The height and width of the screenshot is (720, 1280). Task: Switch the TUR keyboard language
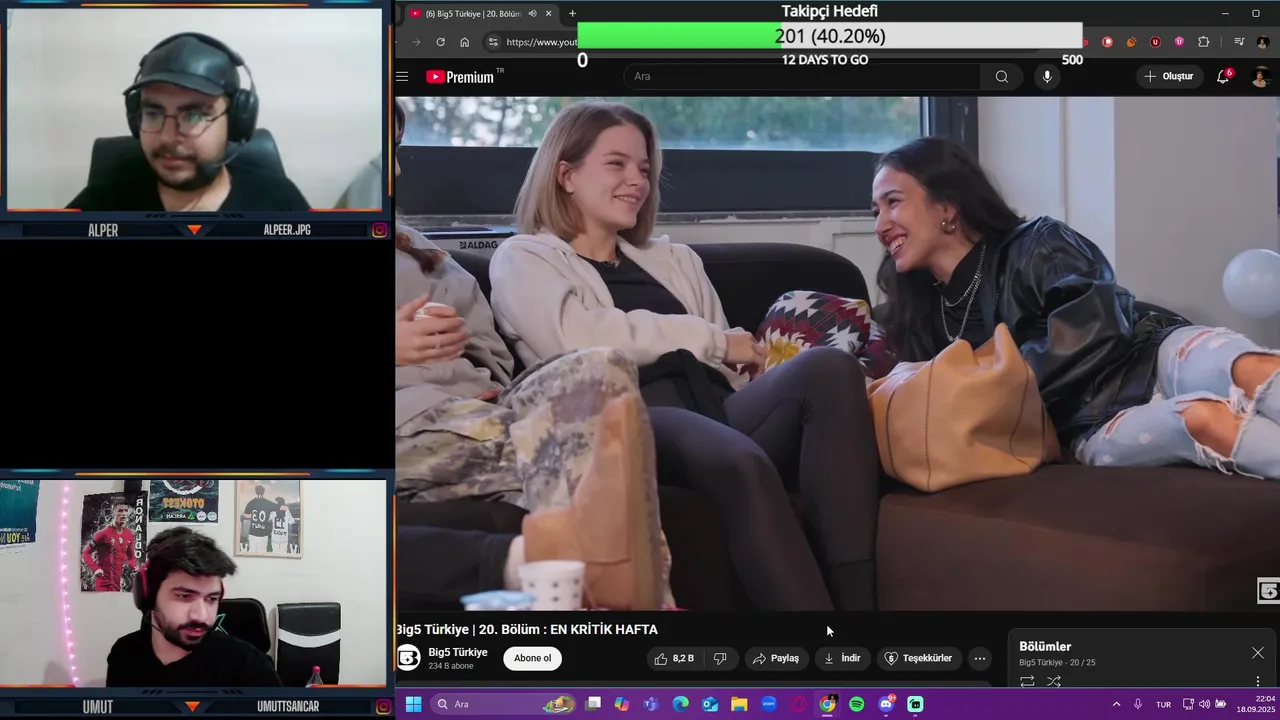click(1163, 704)
